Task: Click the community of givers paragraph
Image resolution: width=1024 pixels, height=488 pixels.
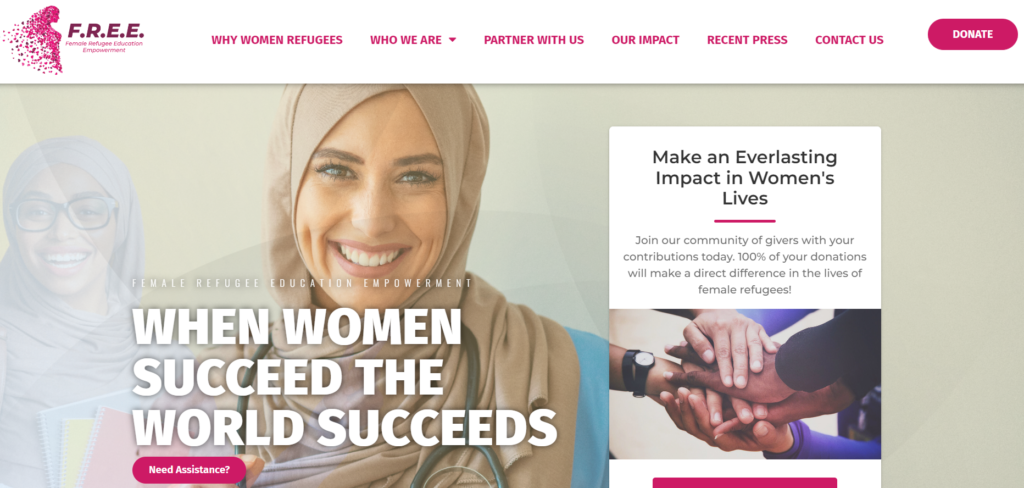Action: [744, 265]
